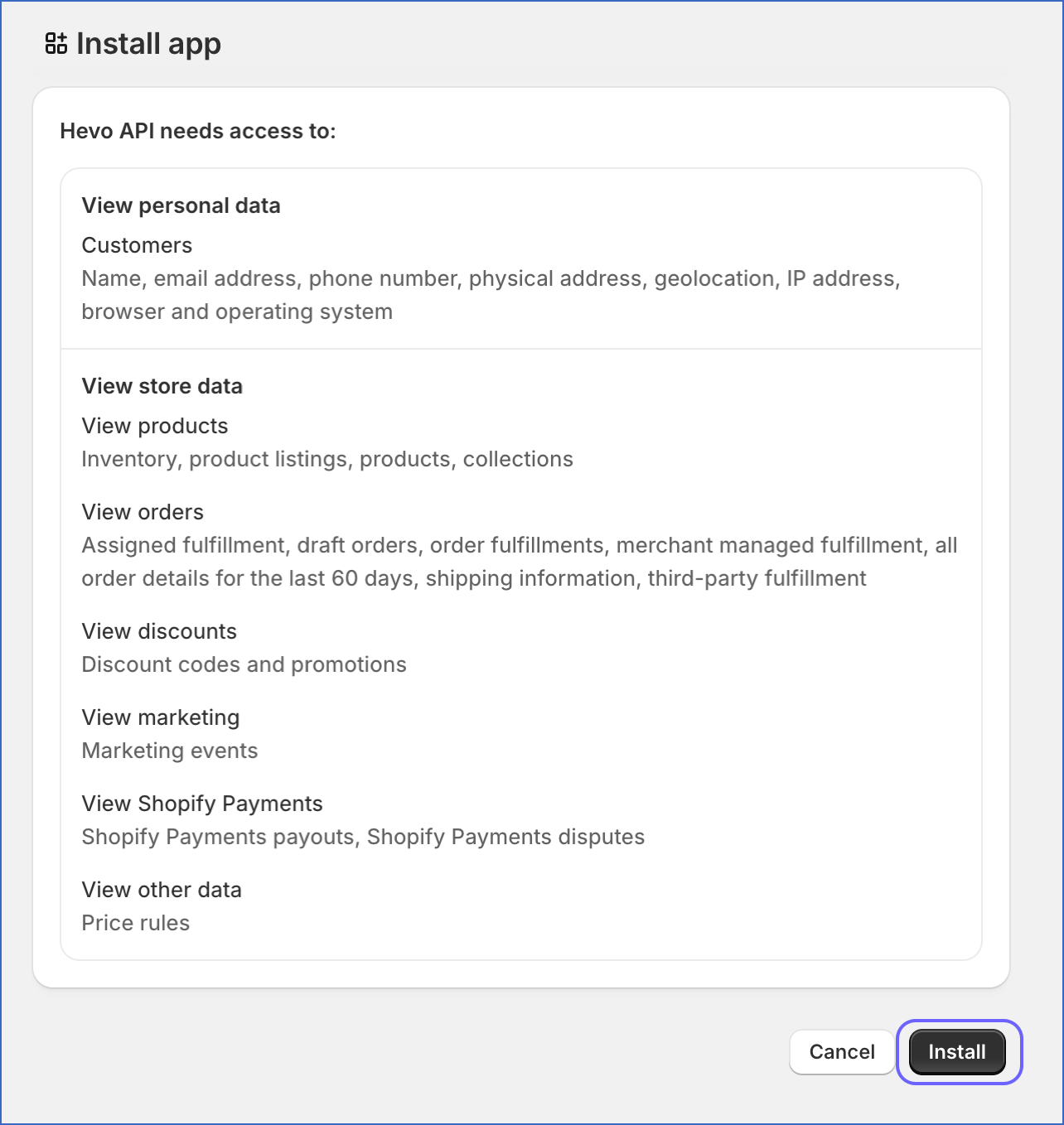Click the order fulfillments description text
The image size is (1064, 1125).
pyautogui.click(x=519, y=562)
